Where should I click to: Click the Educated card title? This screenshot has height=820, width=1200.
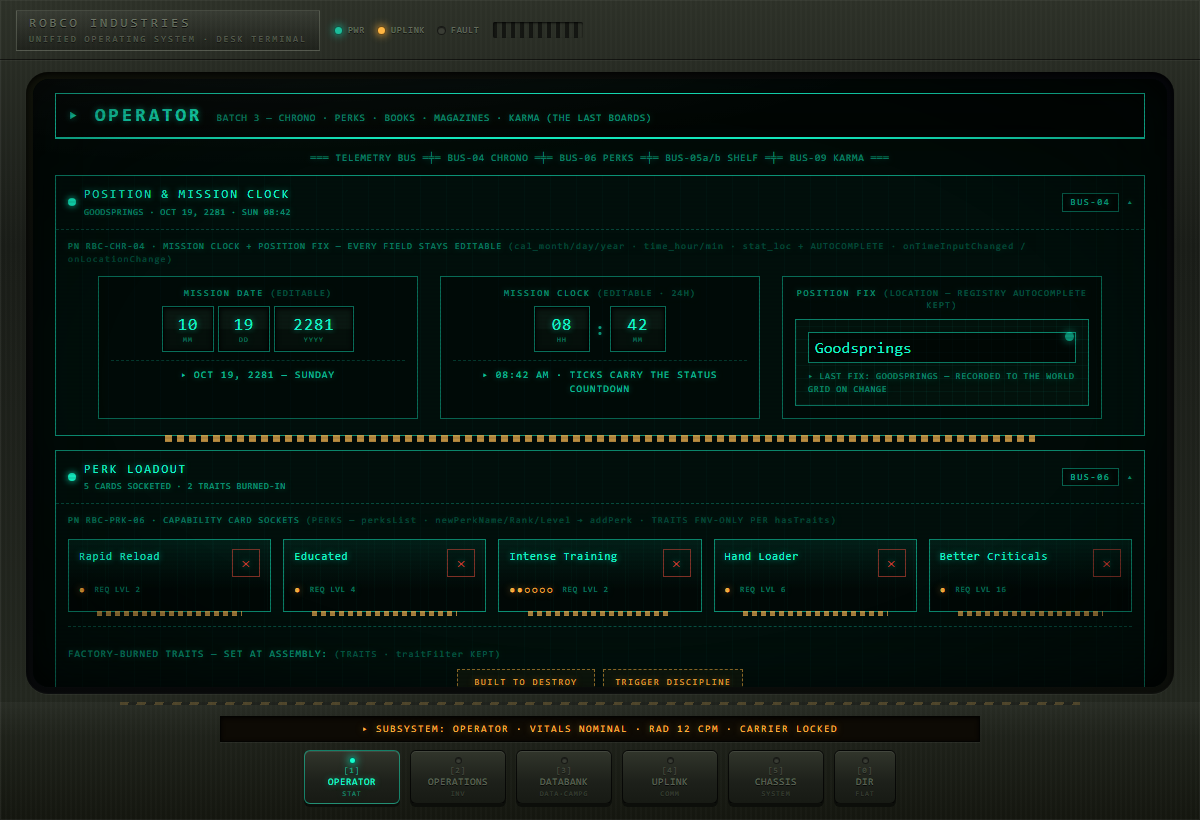coord(321,556)
